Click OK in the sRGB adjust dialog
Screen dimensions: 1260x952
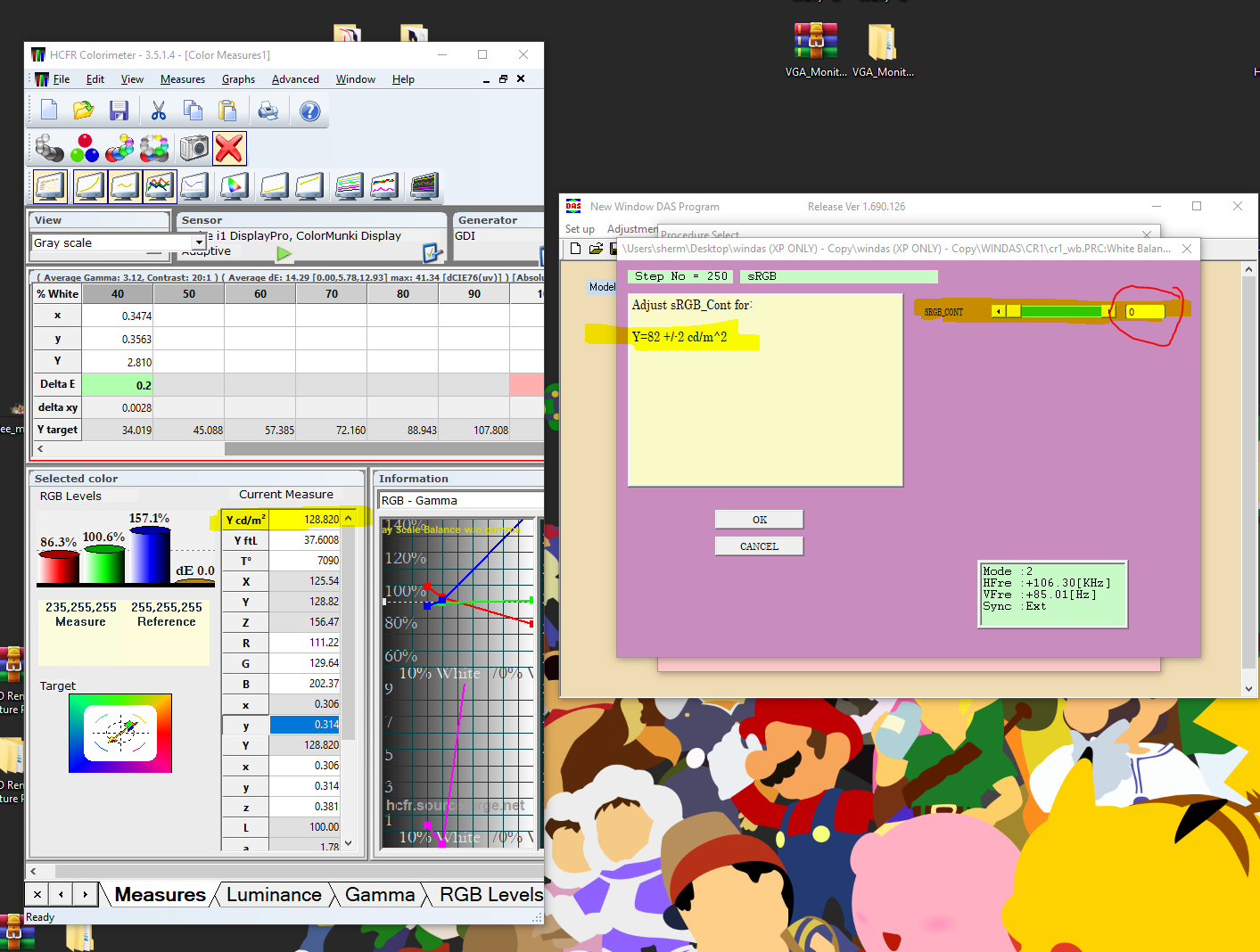coord(759,520)
